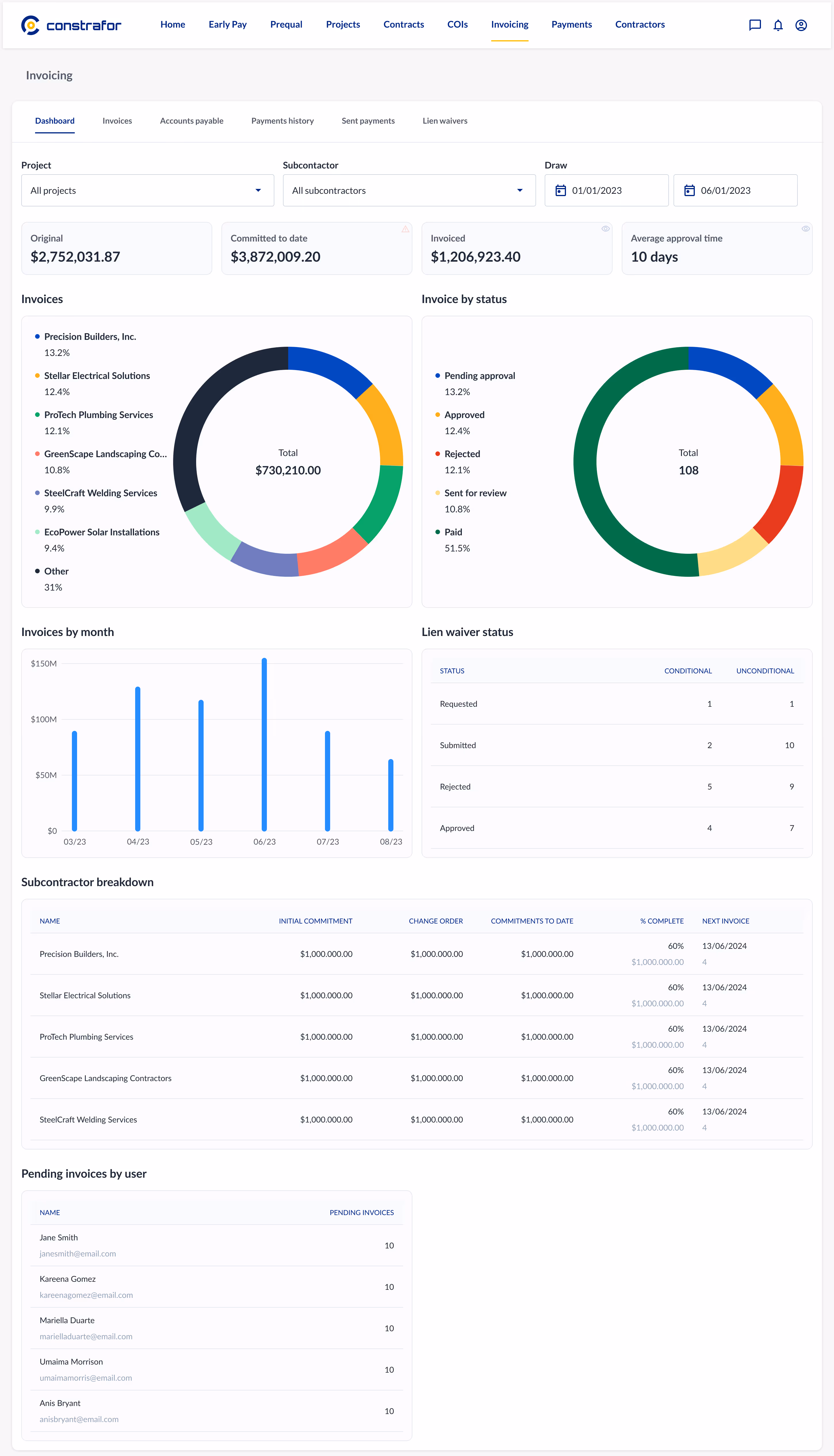Click Umaima Morrison in pending invoices
The width and height of the screenshot is (834, 1456).
click(71, 1361)
